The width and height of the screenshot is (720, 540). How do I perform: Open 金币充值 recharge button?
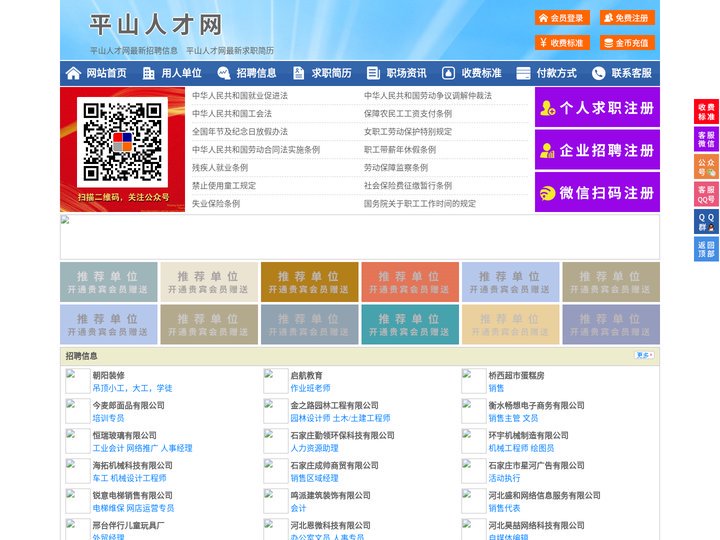[627, 43]
